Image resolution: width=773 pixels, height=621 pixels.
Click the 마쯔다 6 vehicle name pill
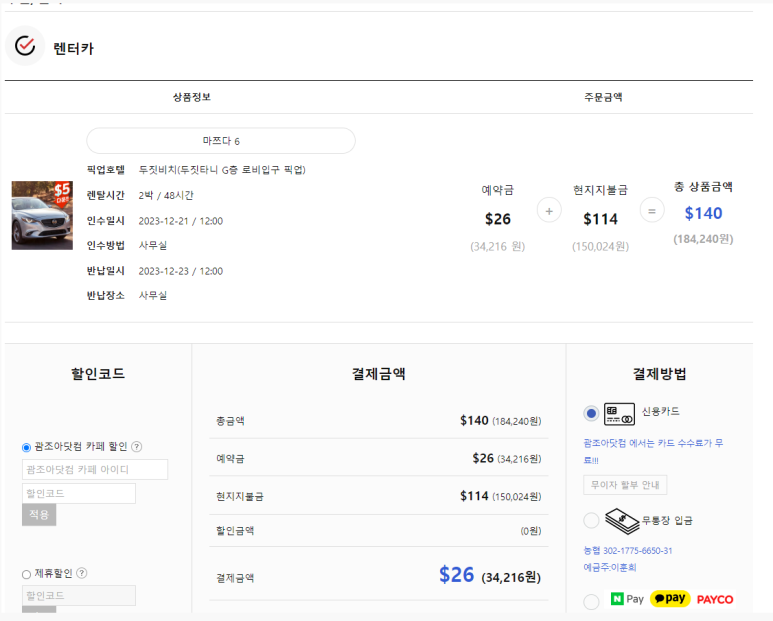point(221,141)
